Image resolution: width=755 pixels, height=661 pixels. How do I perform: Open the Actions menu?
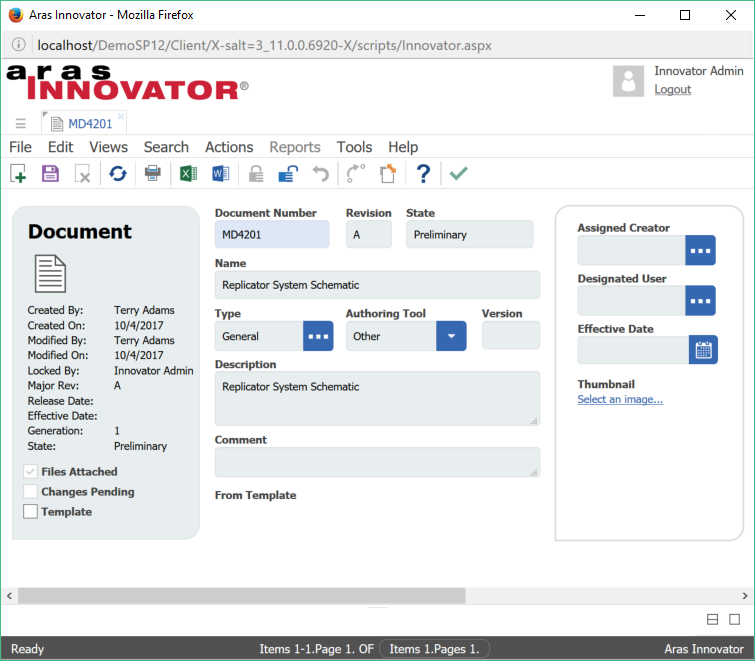point(229,147)
